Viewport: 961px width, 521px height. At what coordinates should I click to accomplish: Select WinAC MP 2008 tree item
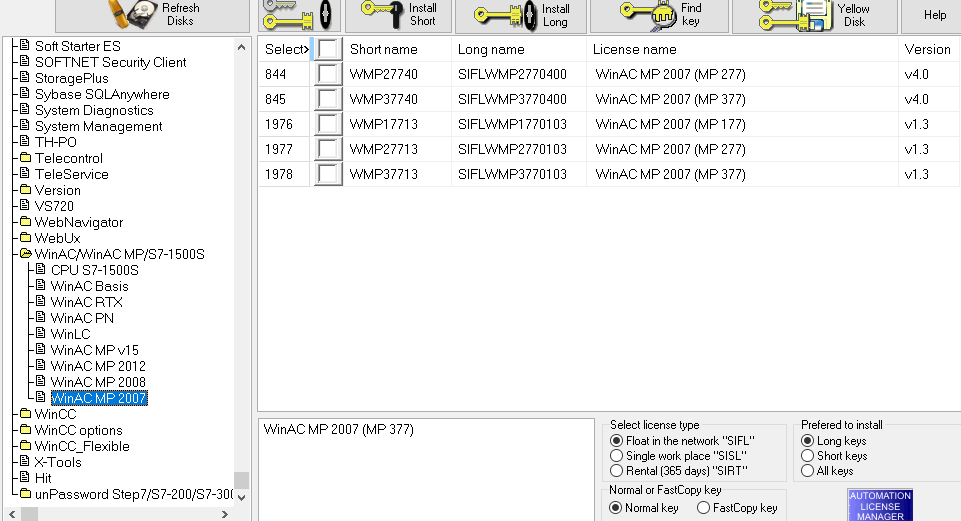pos(98,382)
